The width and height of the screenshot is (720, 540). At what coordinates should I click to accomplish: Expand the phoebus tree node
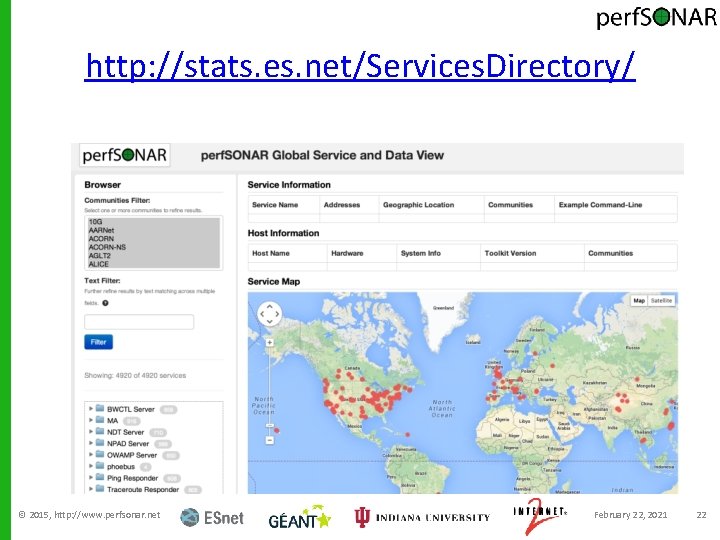click(90, 466)
